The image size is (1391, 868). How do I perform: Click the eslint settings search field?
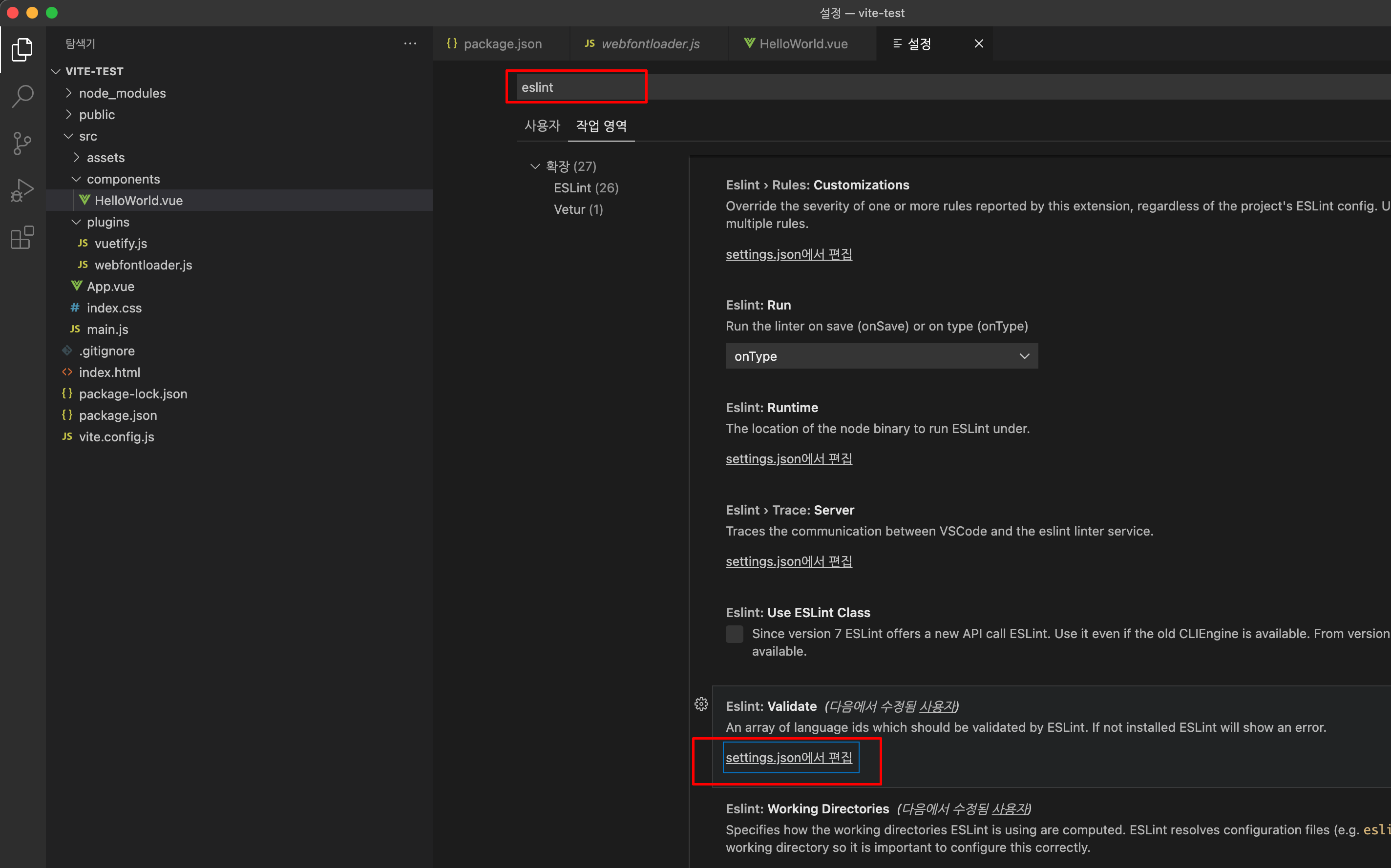(580, 87)
